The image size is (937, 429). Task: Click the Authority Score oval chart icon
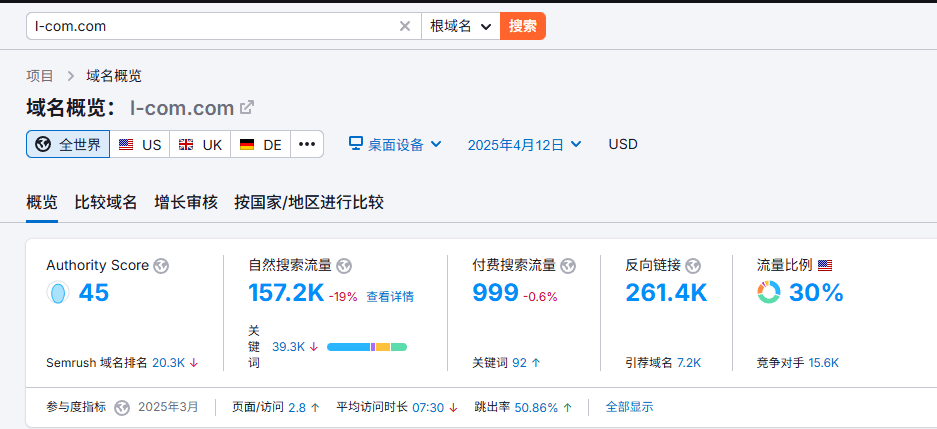click(x=58, y=293)
